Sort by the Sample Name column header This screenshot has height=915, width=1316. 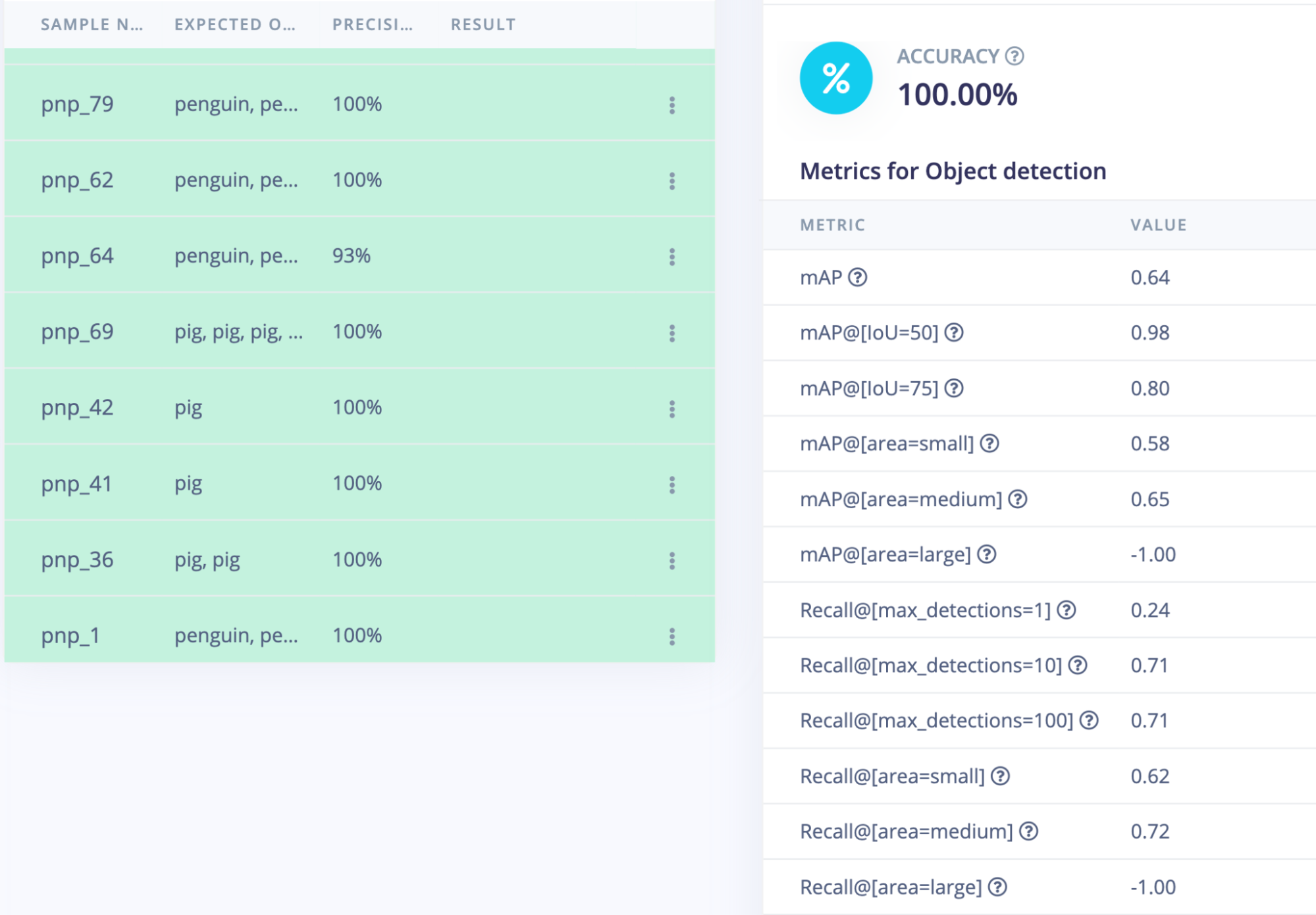92,25
